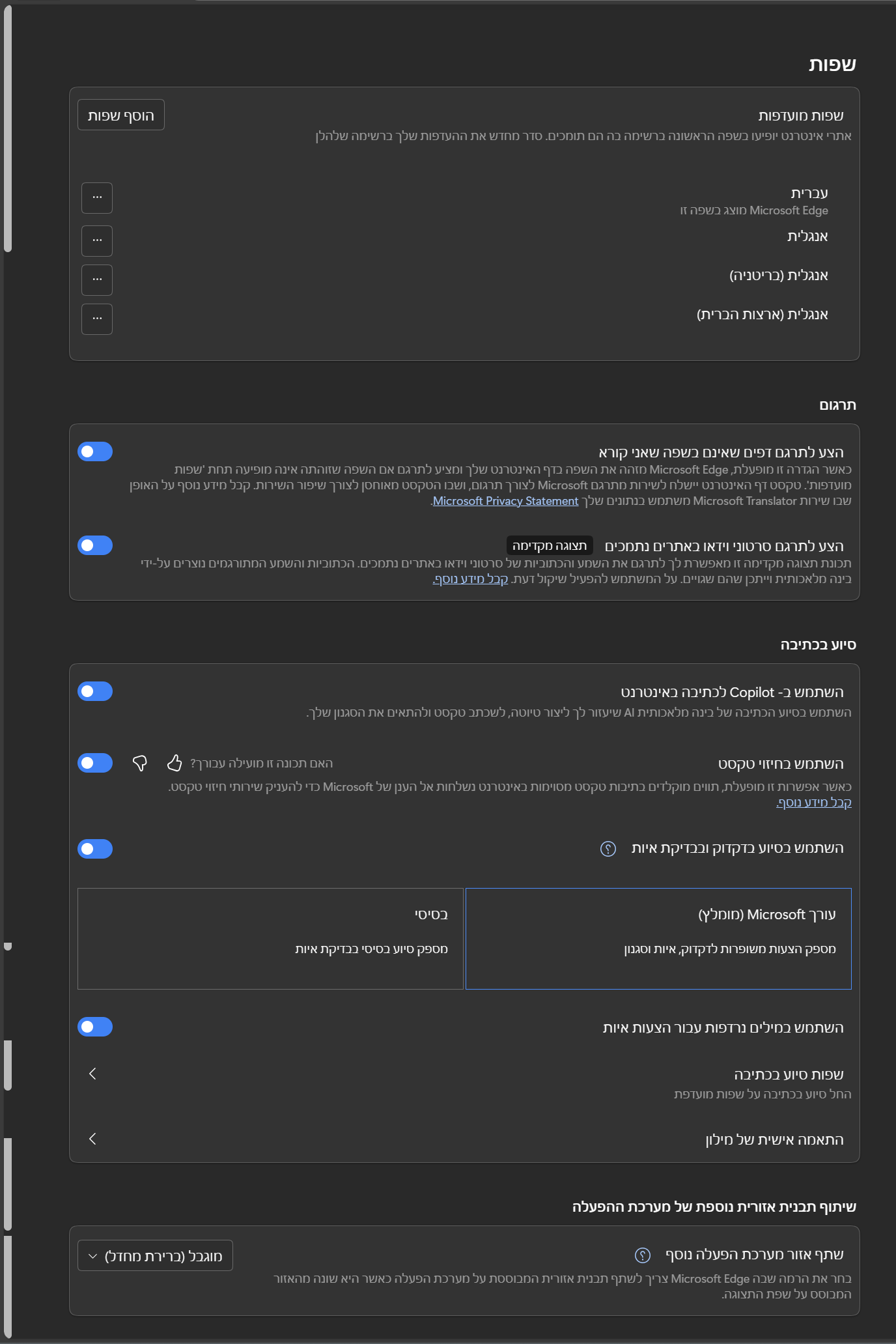Open the restricted (default) region dropdown
Screen dimensions: 896x1344
click(155, 1255)
